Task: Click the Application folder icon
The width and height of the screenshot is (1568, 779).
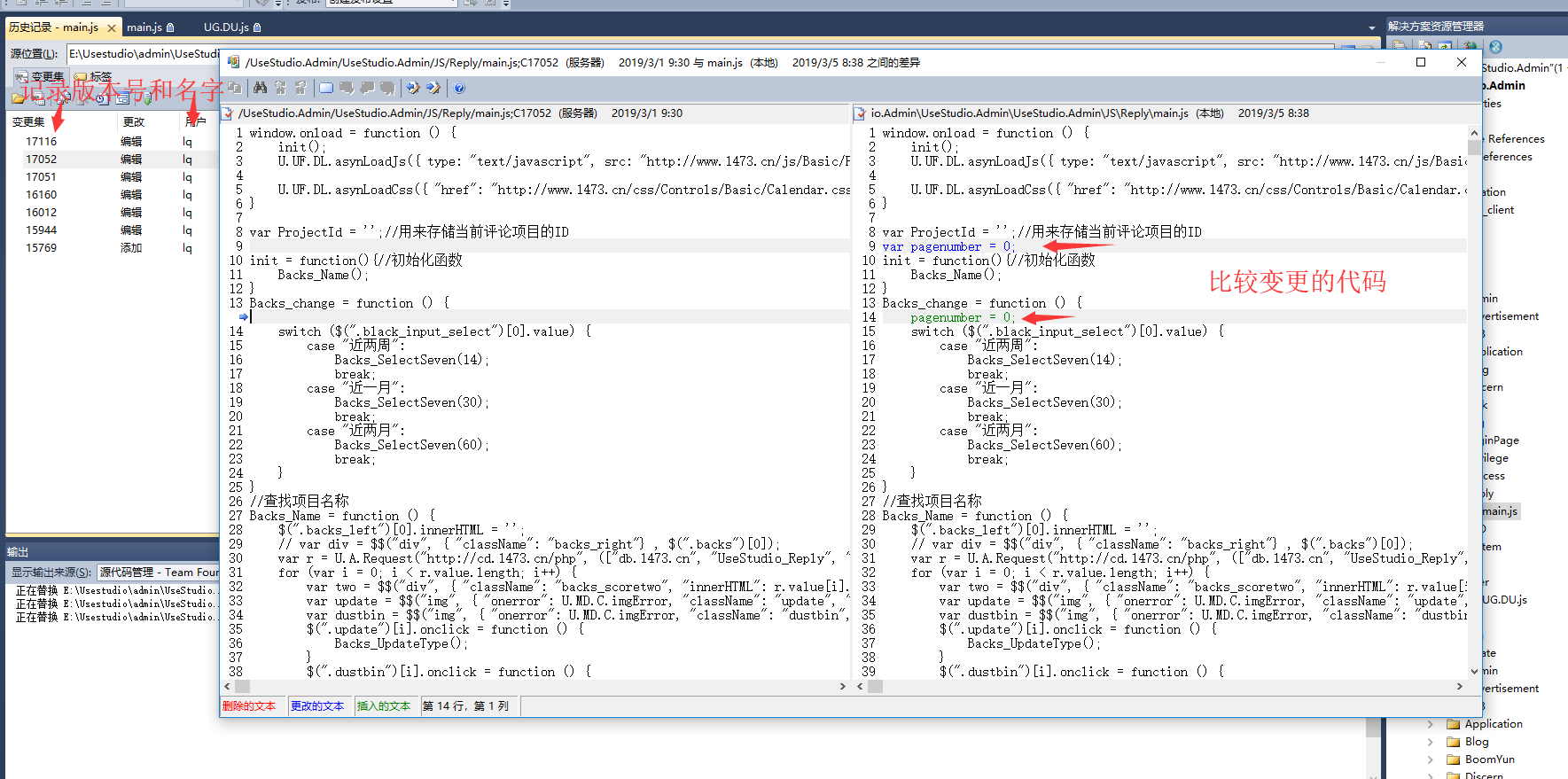Action: (1453, 724)
